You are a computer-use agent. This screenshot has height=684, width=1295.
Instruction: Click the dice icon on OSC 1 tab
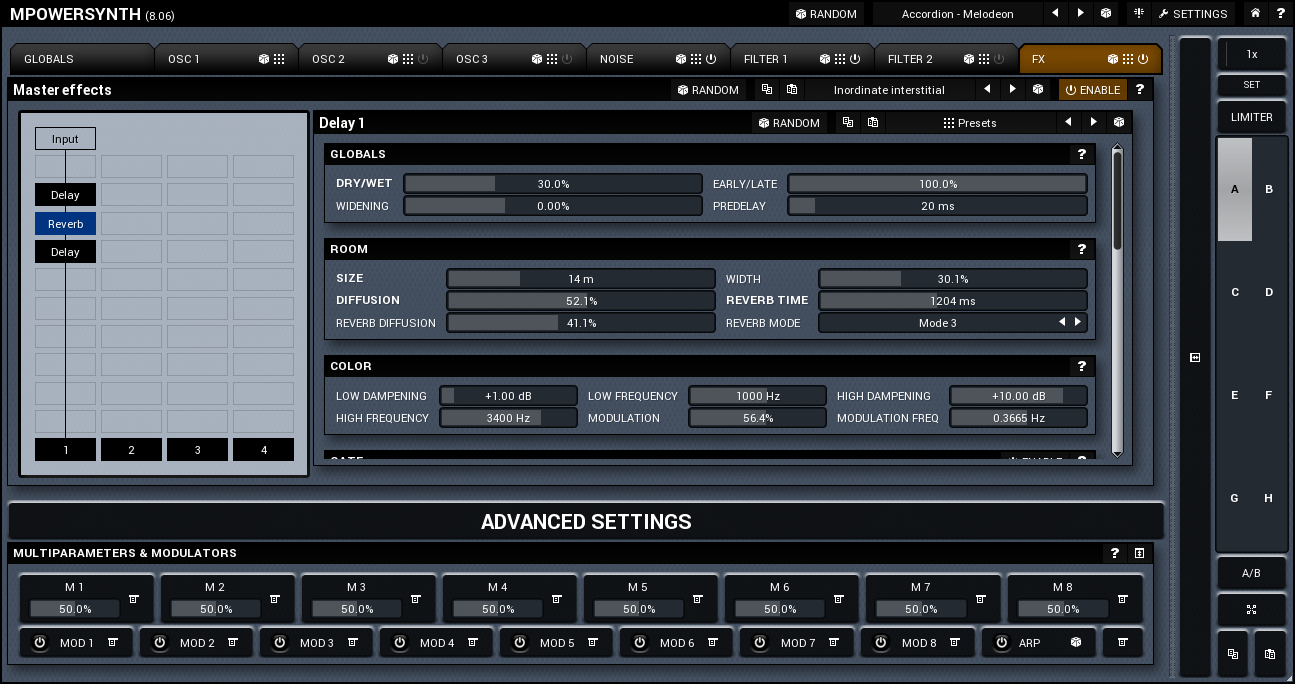pos(264,59)
